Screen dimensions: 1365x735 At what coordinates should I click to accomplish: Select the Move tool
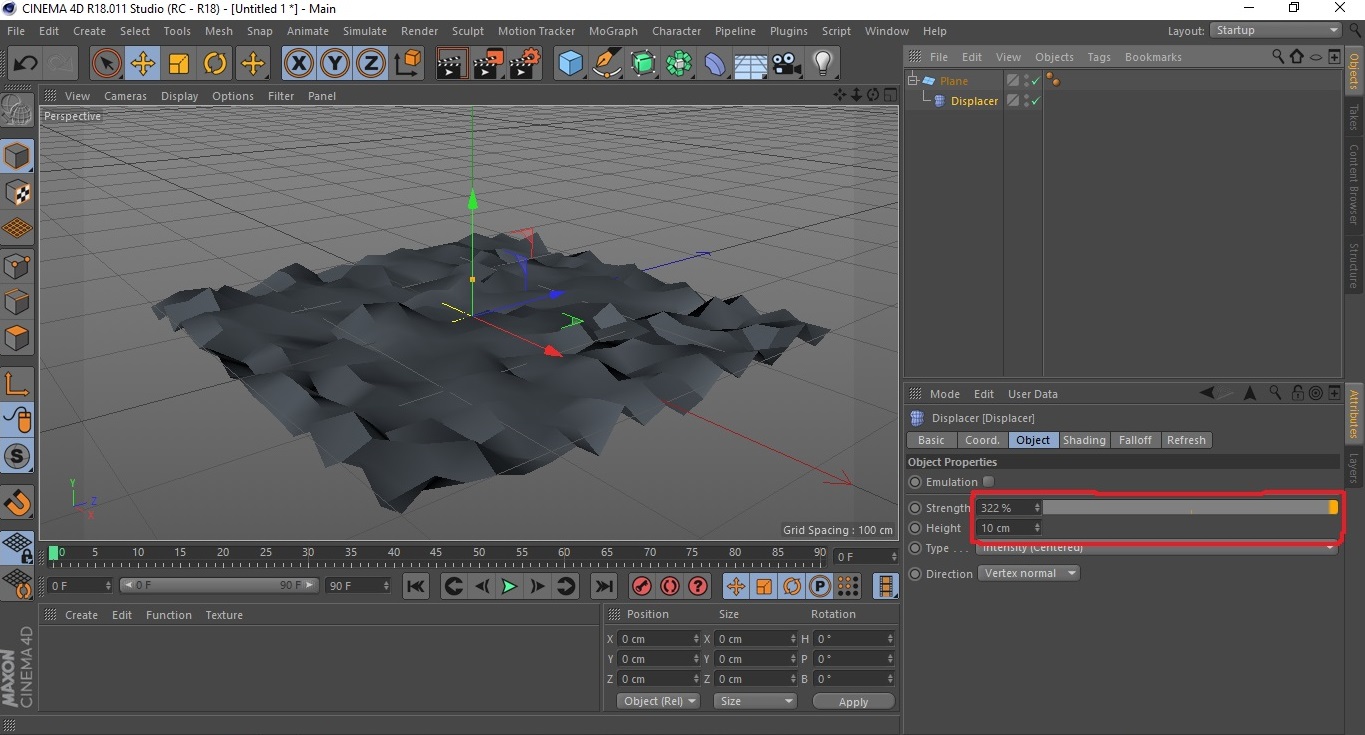[x=143, y=64]
